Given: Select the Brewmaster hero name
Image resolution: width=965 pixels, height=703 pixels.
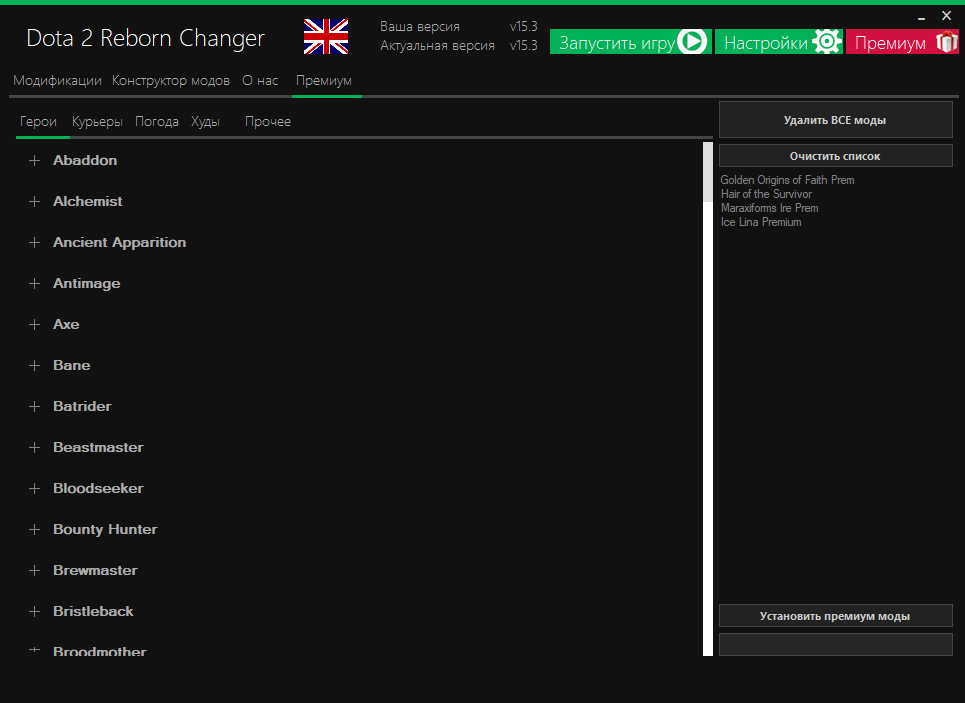Looking at the screenshot, I should [95, 571].
